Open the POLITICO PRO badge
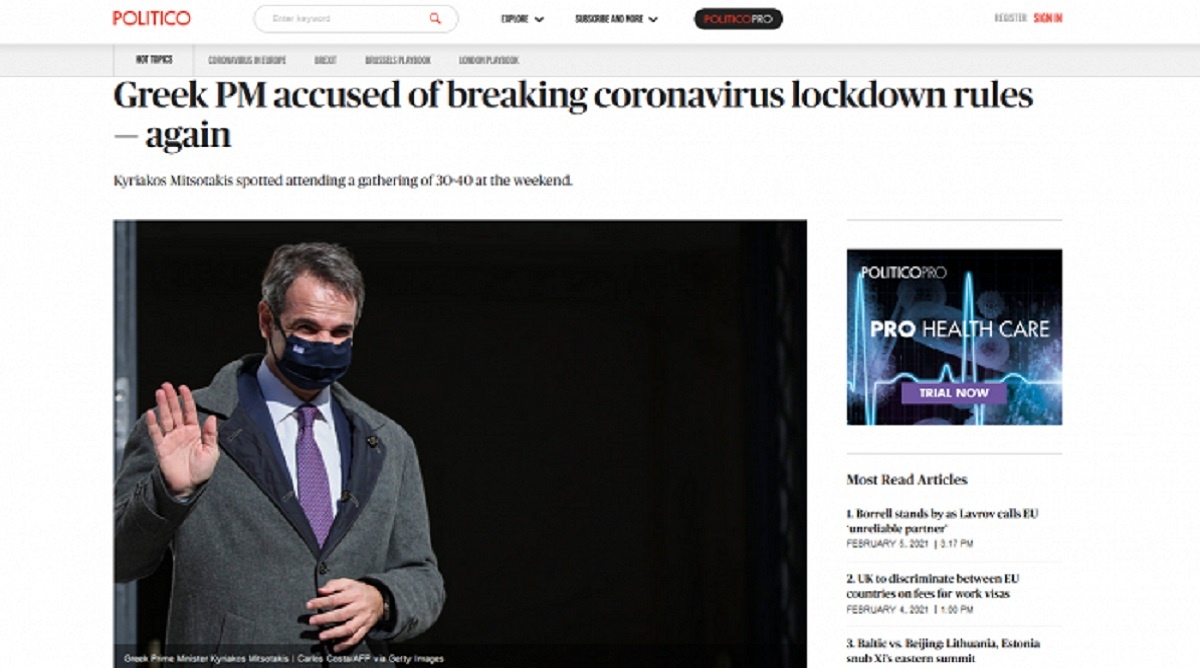The height and width of the screenshot is (668, 1200). 738,19
